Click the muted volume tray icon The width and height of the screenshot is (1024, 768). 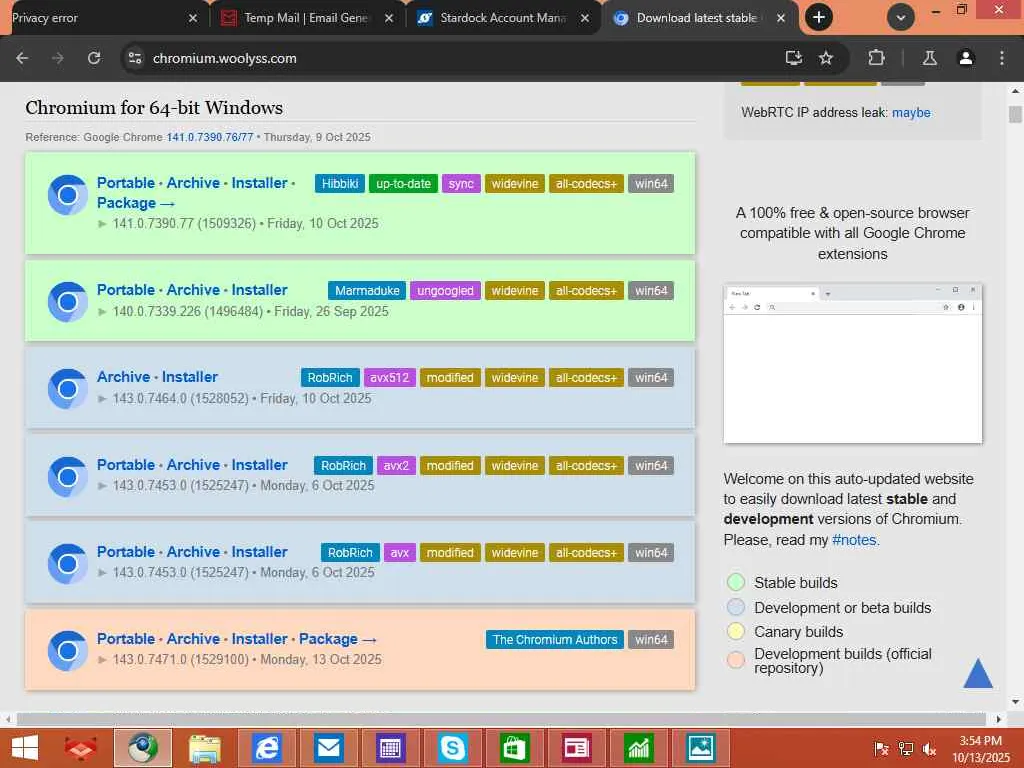(929, 749)
